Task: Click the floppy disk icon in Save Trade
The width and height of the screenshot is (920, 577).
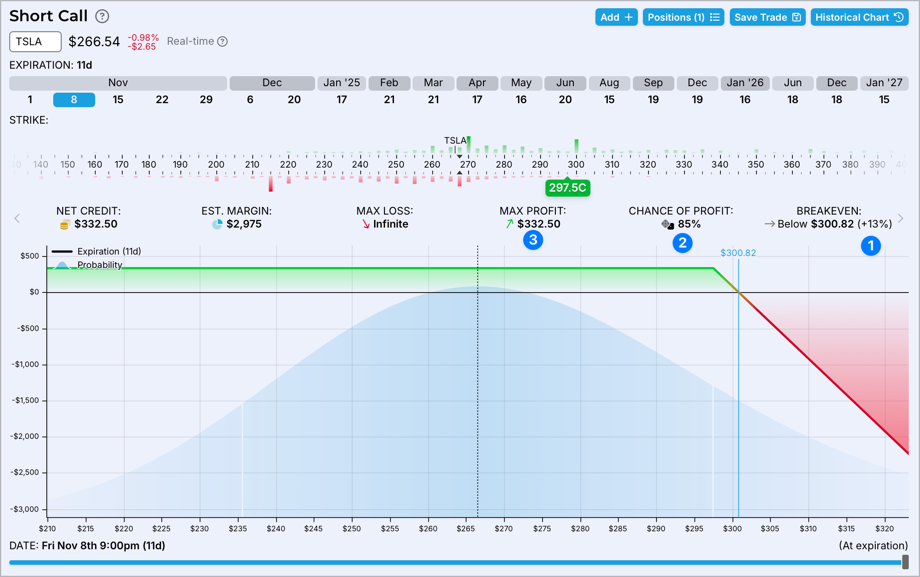Action: [796, 17]
